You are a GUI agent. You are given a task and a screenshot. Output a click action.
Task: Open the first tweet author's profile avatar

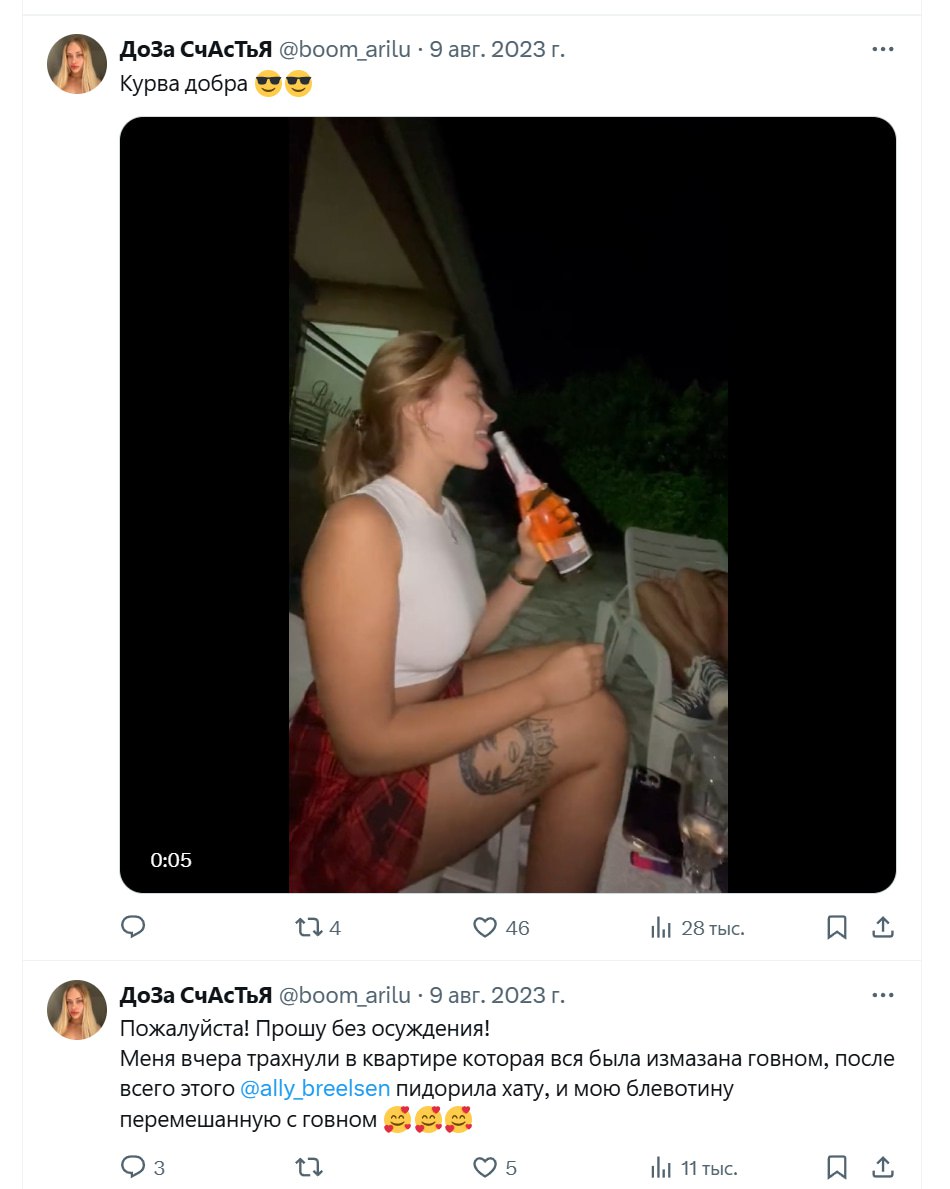(x=77, y=64)
